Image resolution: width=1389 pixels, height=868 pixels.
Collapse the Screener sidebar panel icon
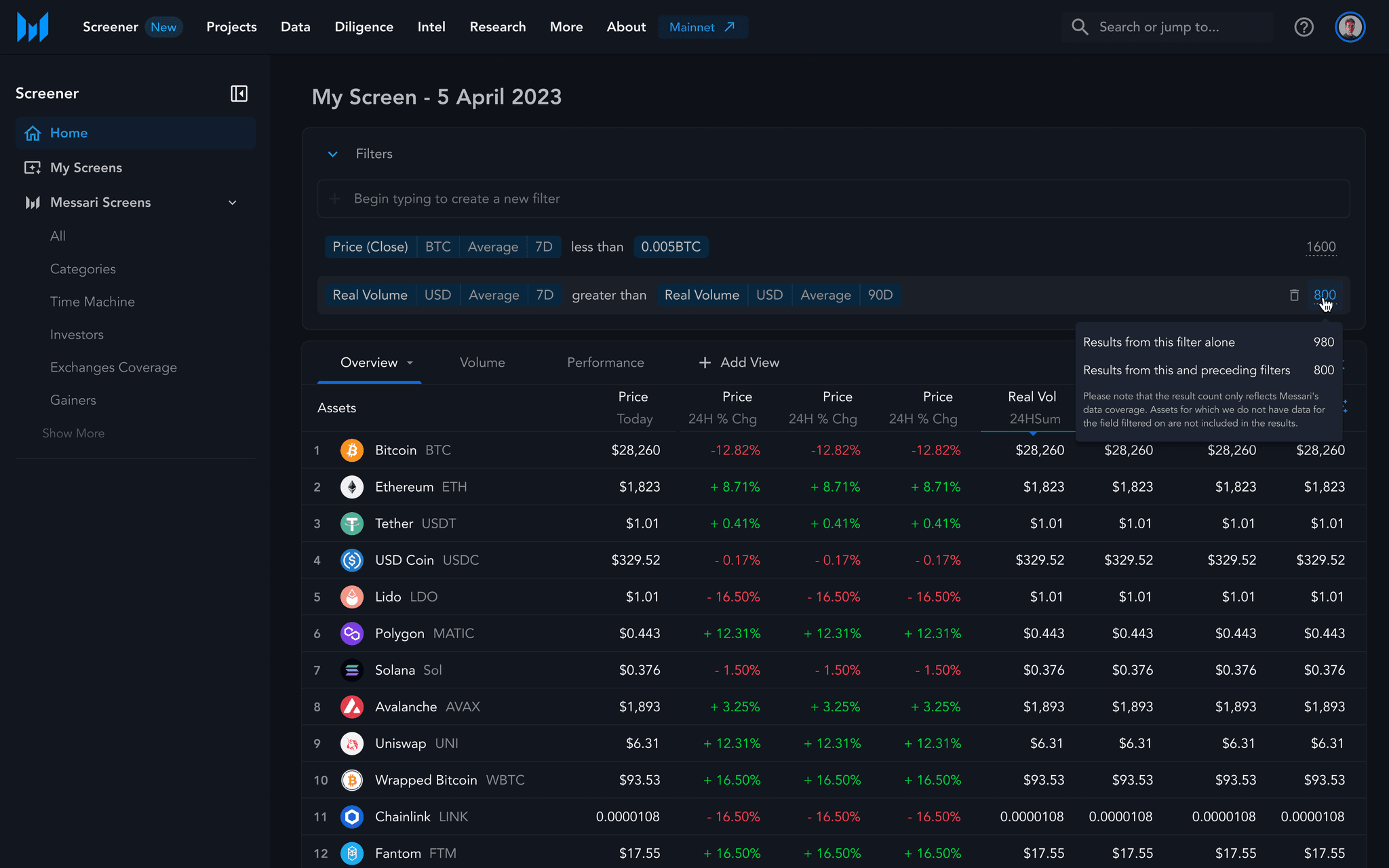pos(239,94)
